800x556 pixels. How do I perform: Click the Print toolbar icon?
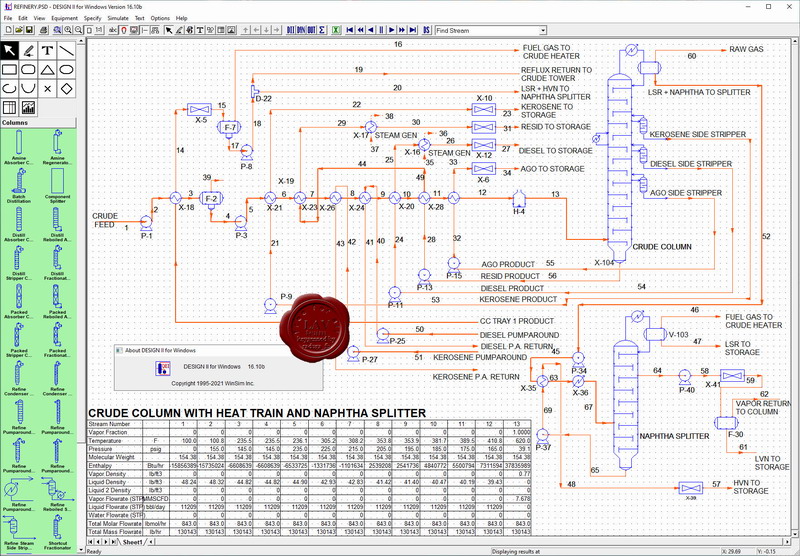pyautogui.click(x=44, y=30)
